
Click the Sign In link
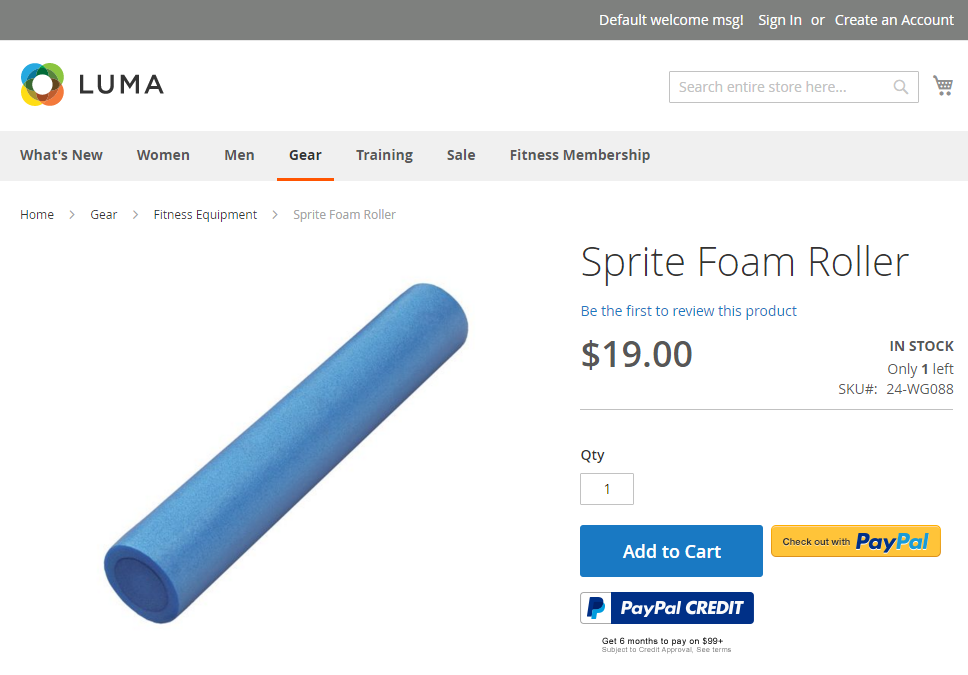(x=780, y=20)
